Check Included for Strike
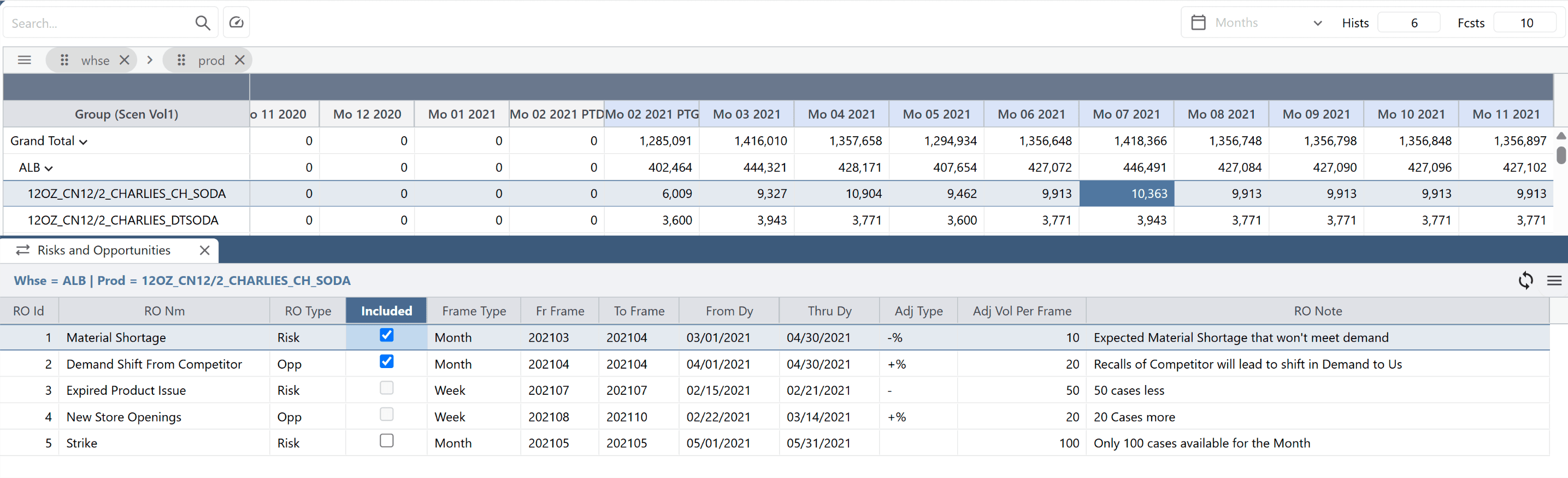This screenshot has width=1568, height=478. tap(386, 440)
